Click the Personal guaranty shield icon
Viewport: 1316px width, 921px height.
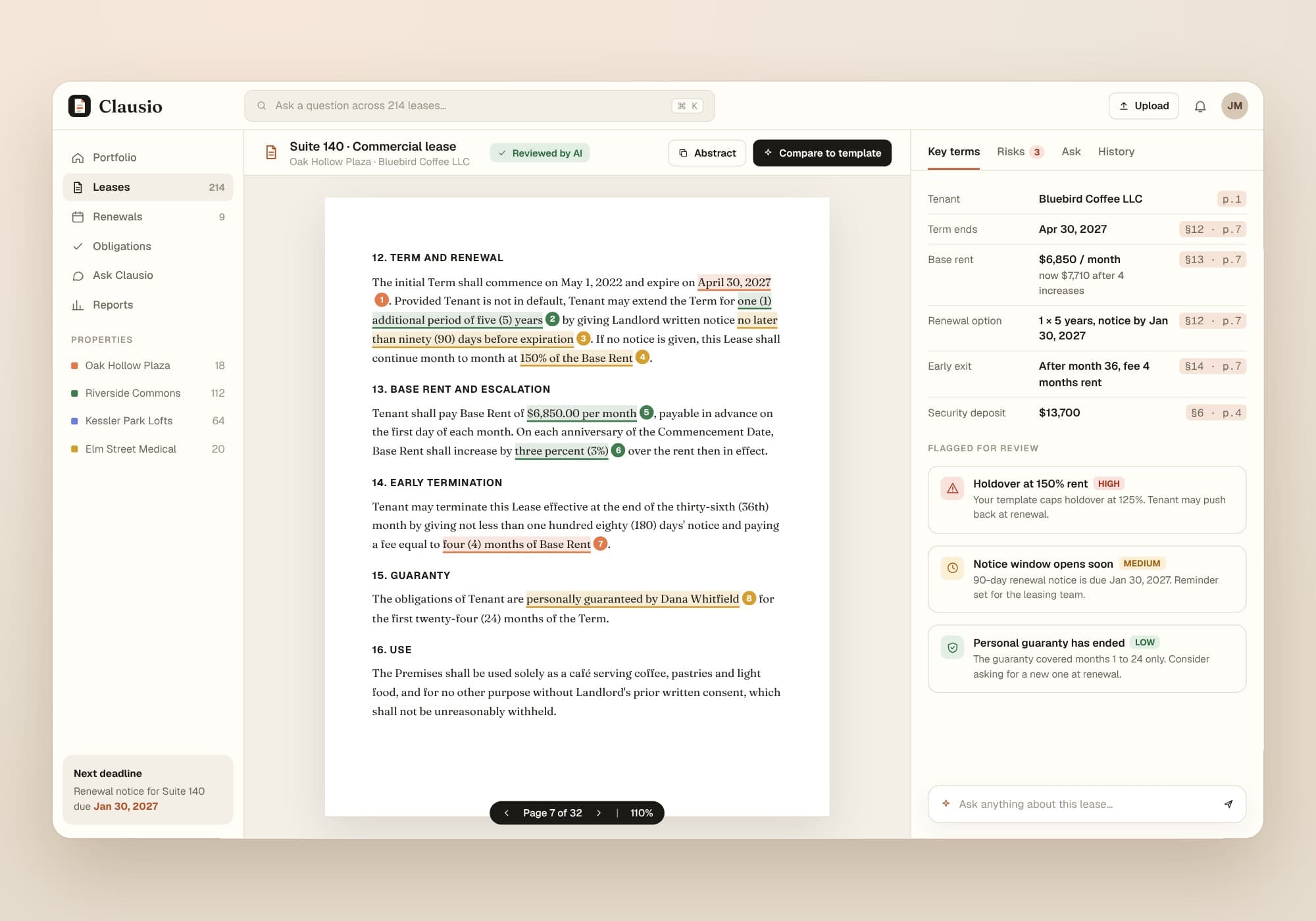[952, 648]
